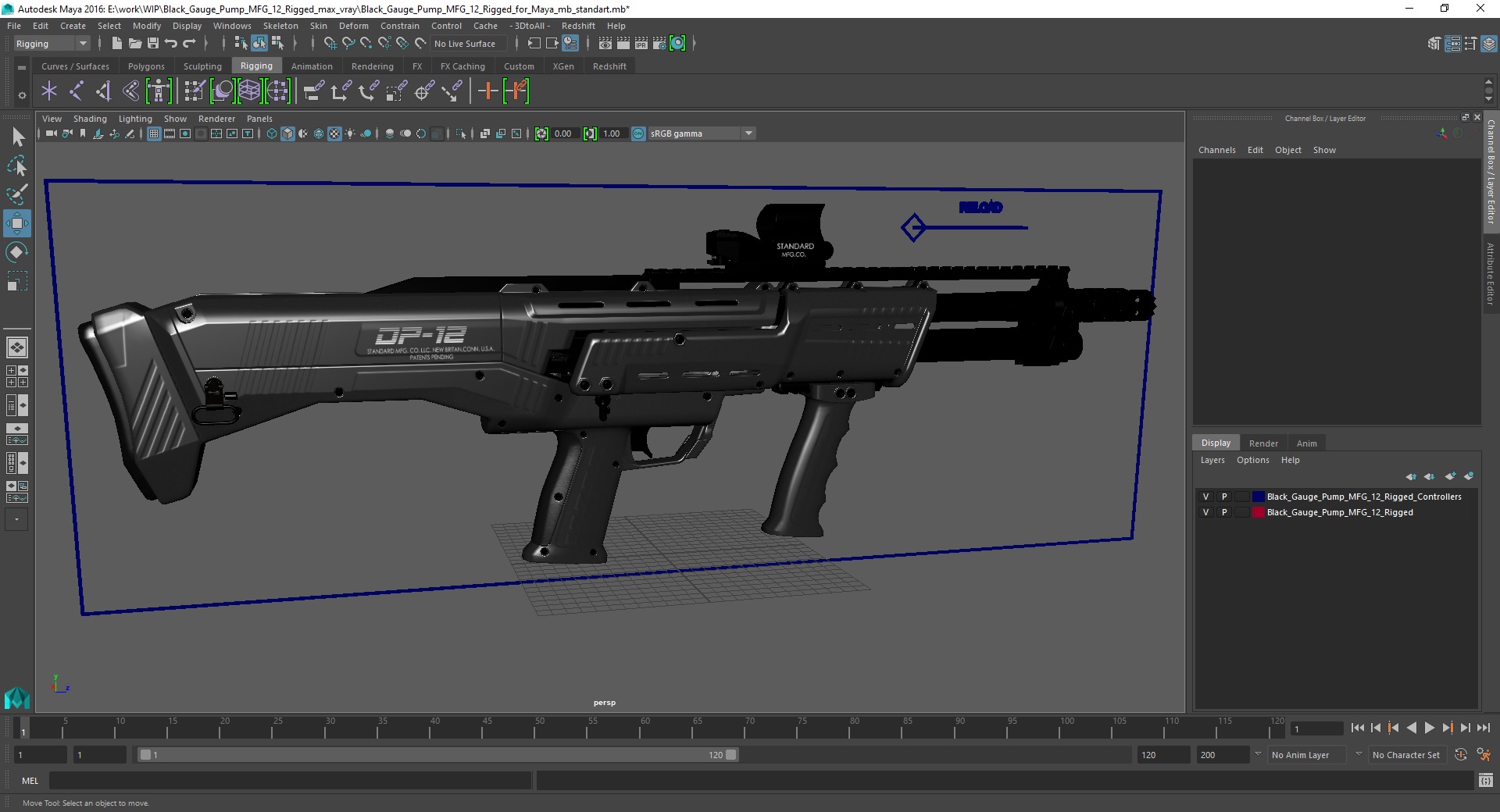Click Channels in the Channel Box
1500x812 pixels.
pos(1216,150)
